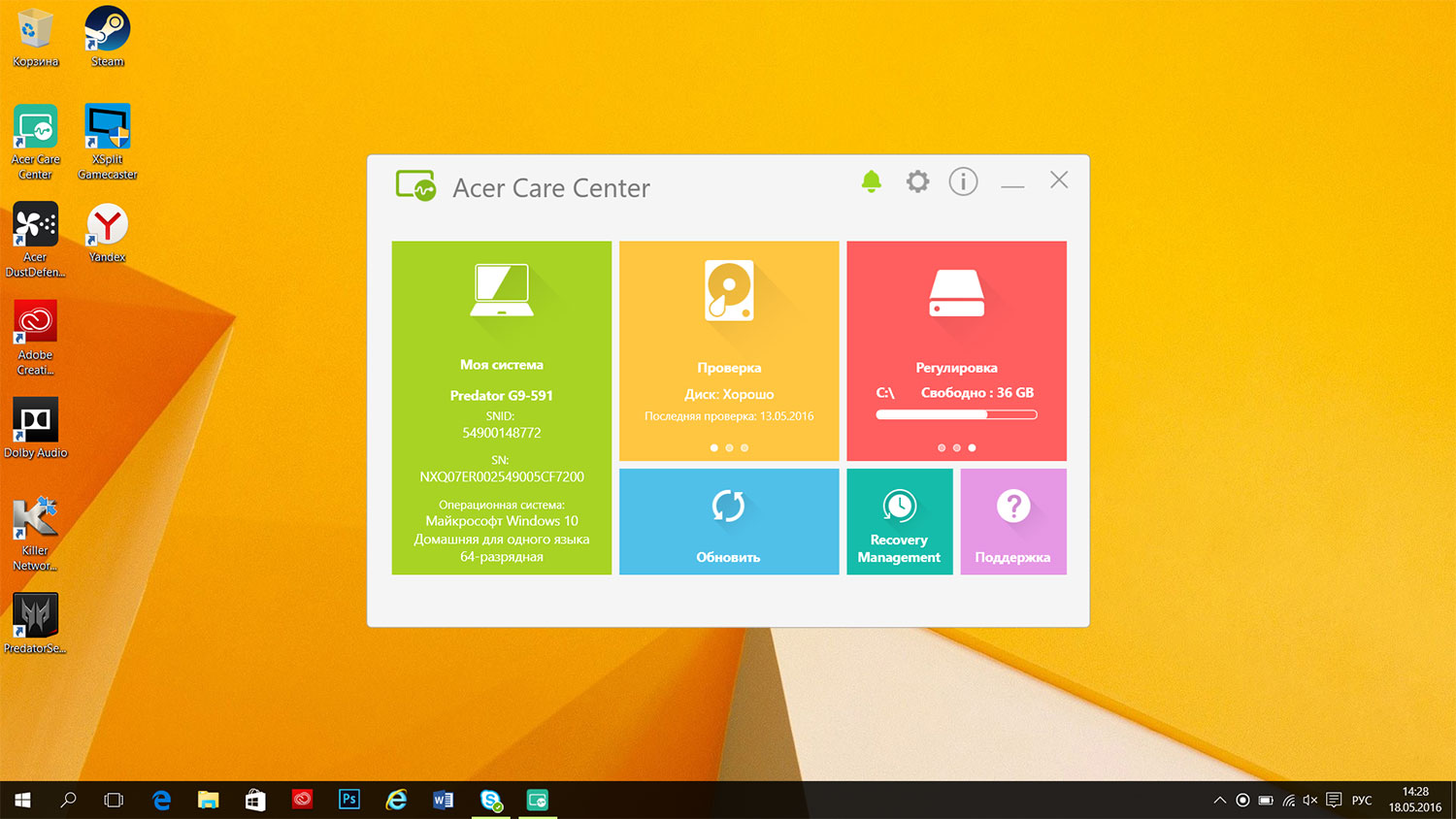
Task: Launch Recovery Management tile
Action: click(899, 522)
